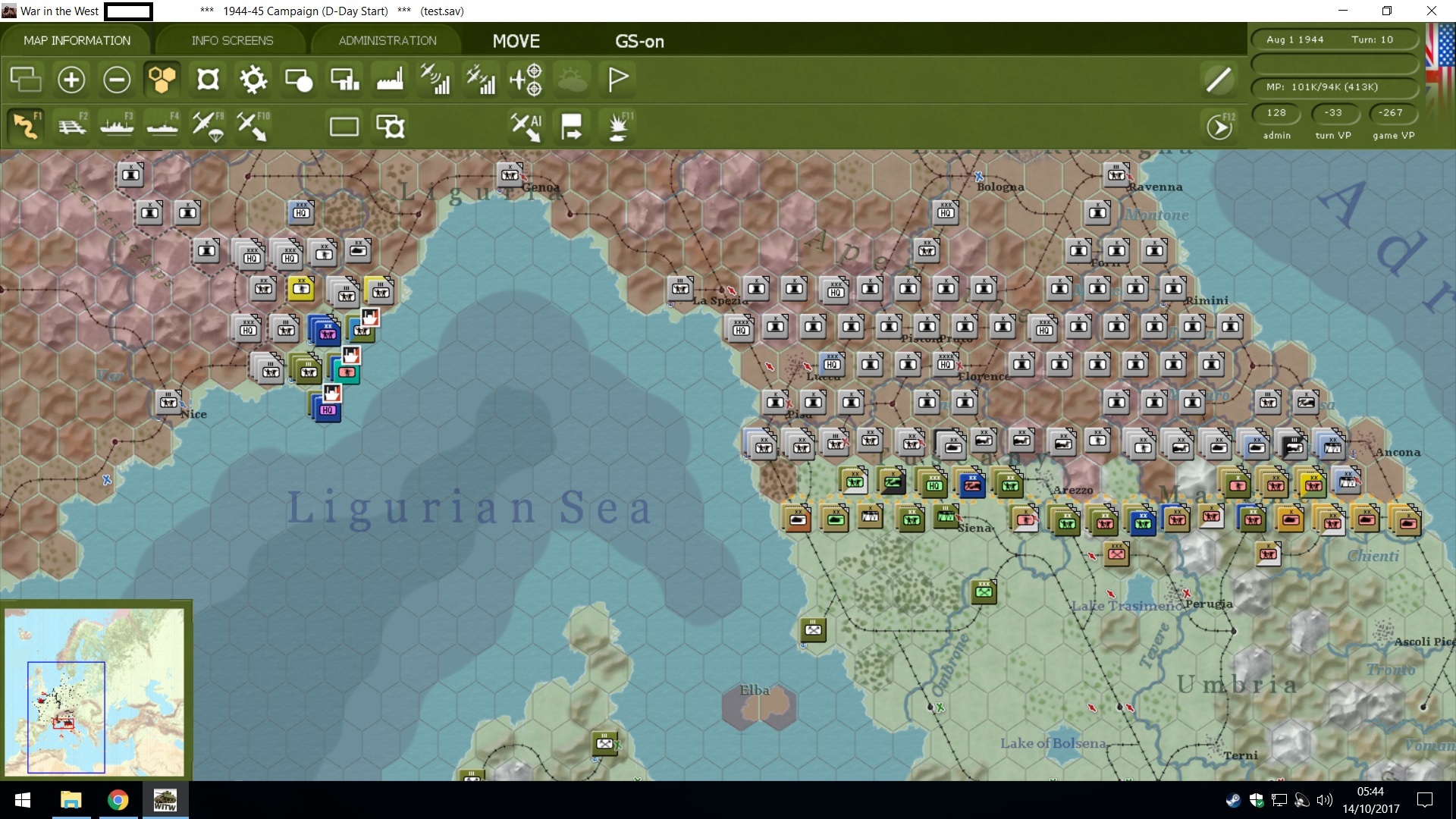Activate the AI air execution icon
Screen dimensions: 1456x819
point(526,126)
